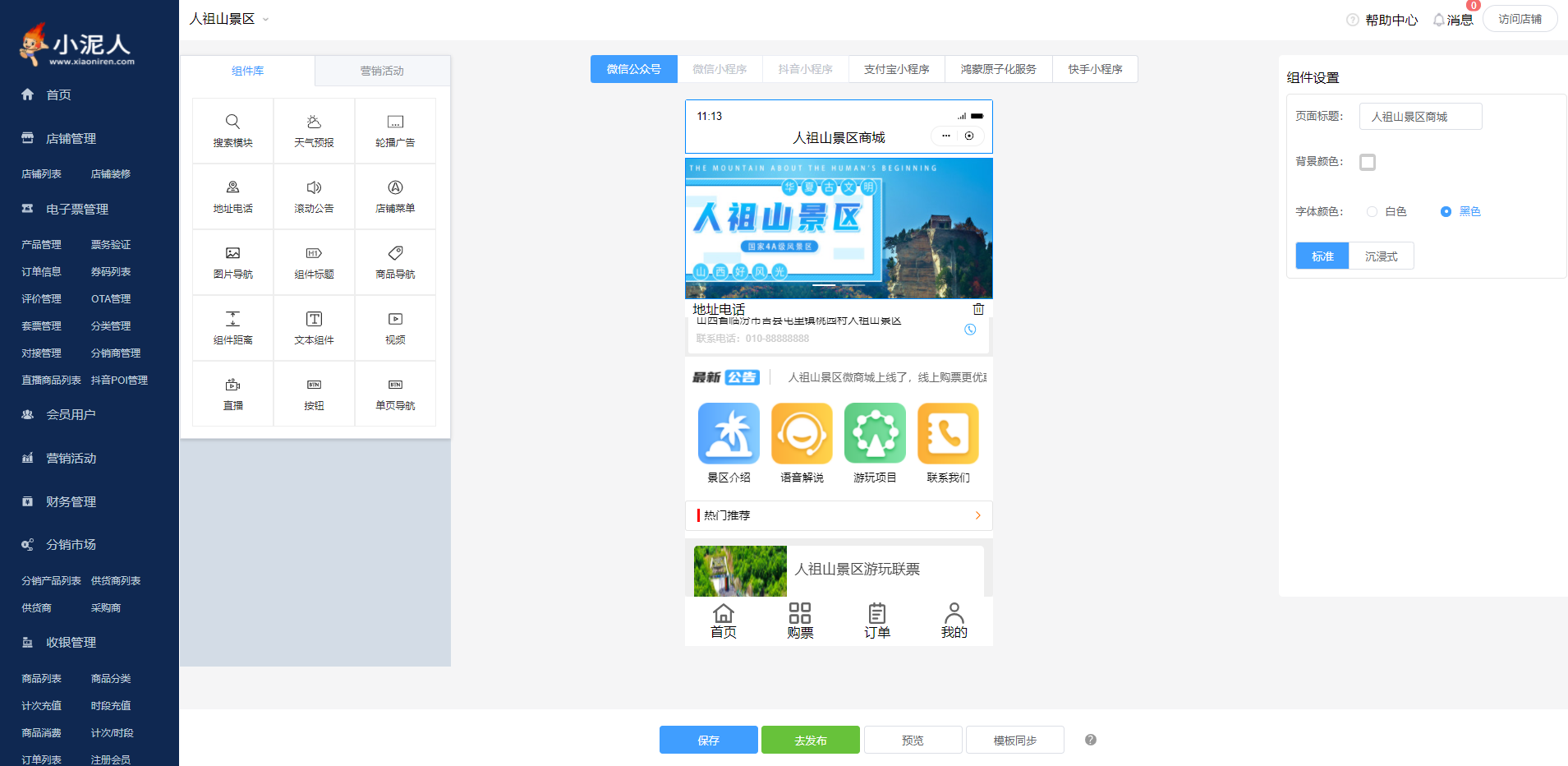
Task: Click the page title input field
Action: click(1420, 117)
